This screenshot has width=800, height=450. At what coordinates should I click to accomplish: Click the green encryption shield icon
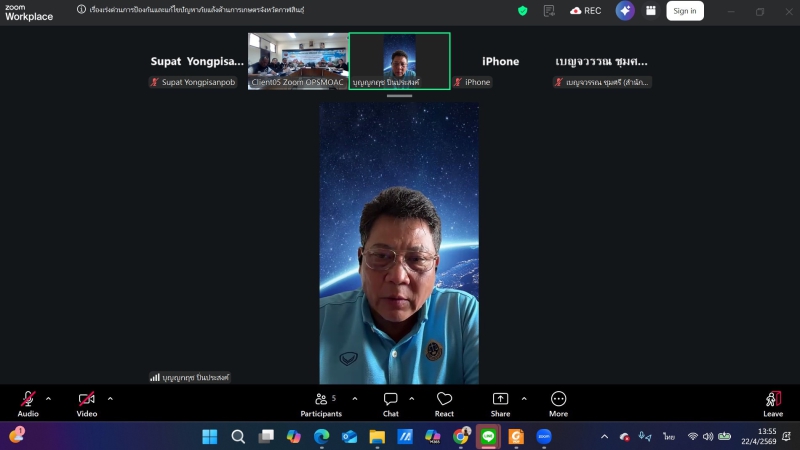[x=522, y=11]
